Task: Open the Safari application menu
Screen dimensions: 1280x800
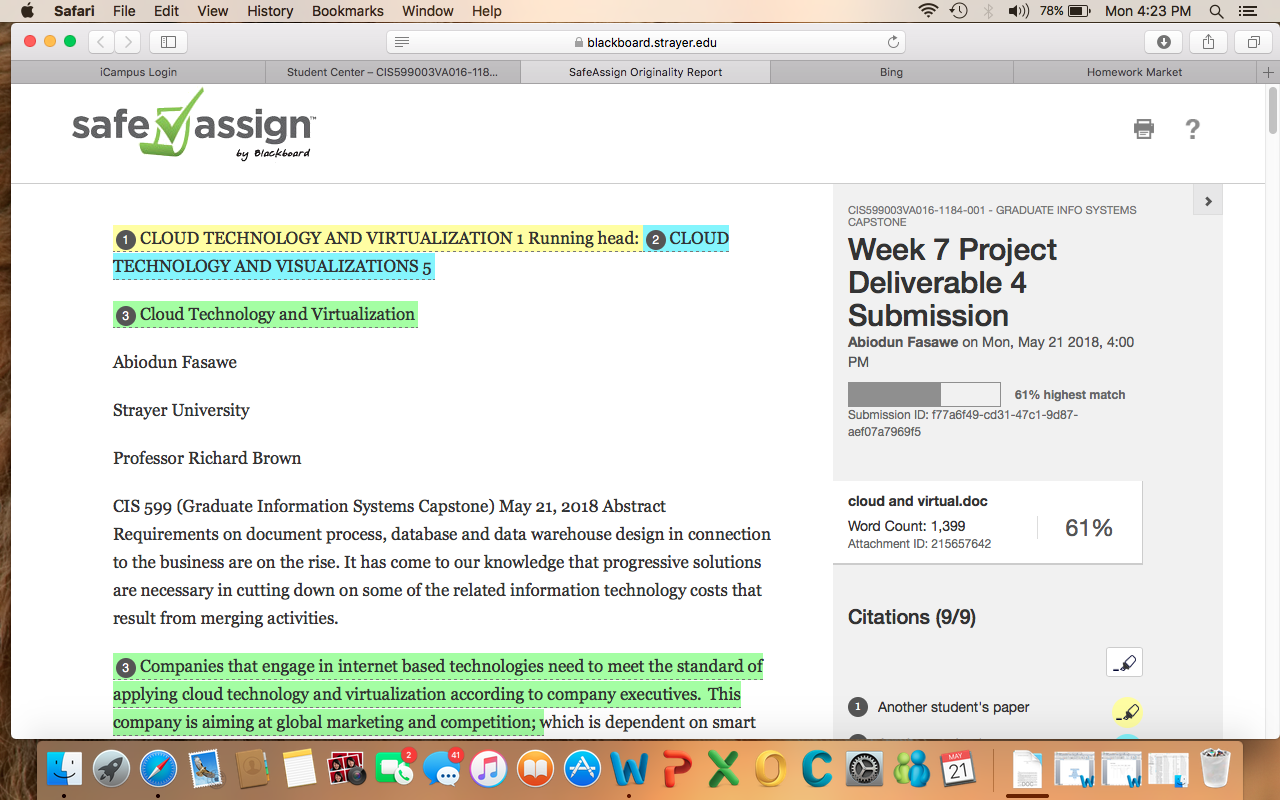Action: [x=74, y=11]
